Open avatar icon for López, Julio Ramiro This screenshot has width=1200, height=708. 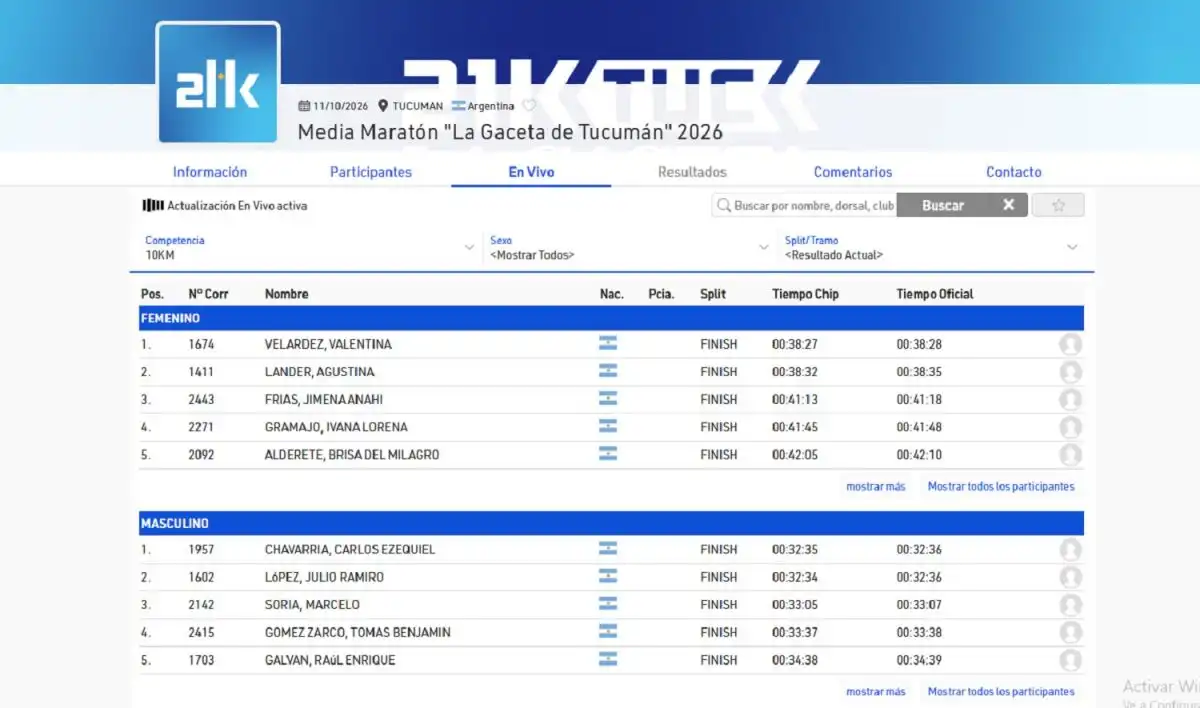[1070, 577]
